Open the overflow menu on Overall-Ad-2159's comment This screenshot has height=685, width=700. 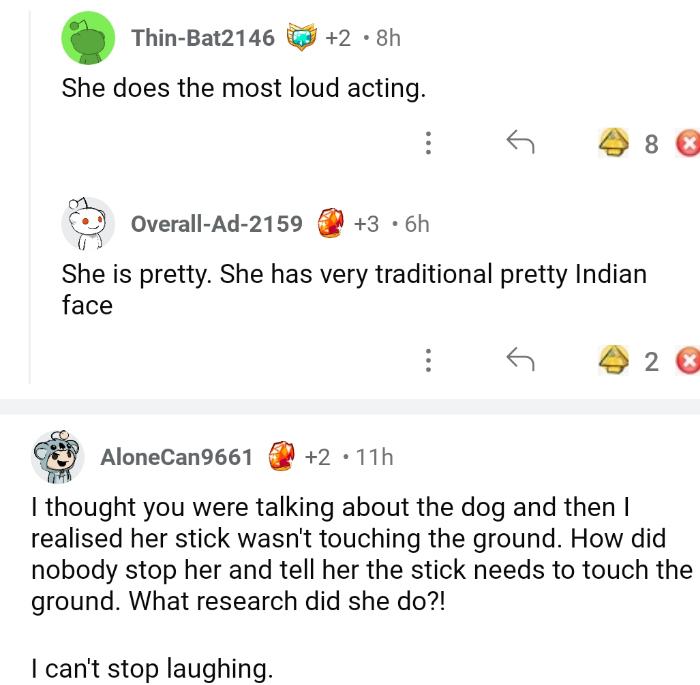tap(428, 359)
